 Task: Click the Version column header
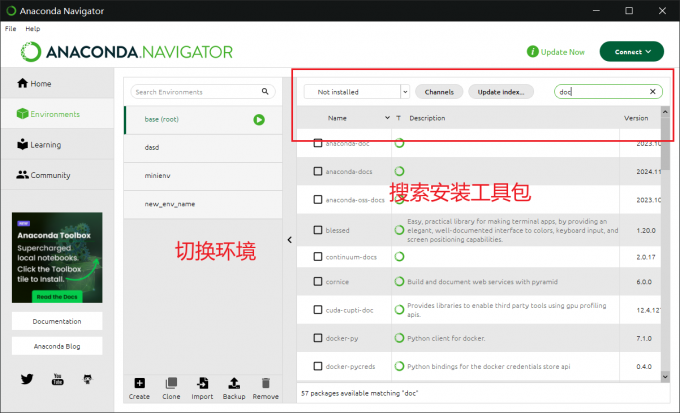pos(636,118)
